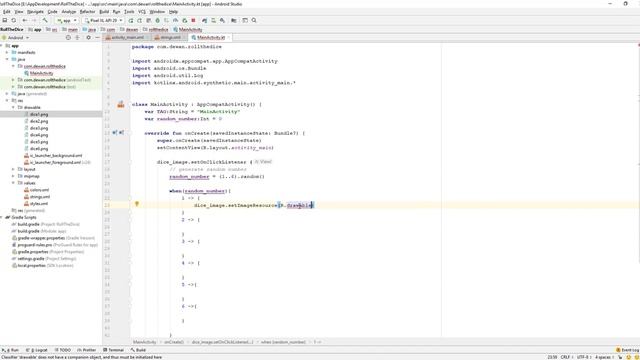The image size is (640, 360).
Task: Click the lightbulb quick-fix icon in gutter
Action: pyautogui.click(x=137, y=204)
